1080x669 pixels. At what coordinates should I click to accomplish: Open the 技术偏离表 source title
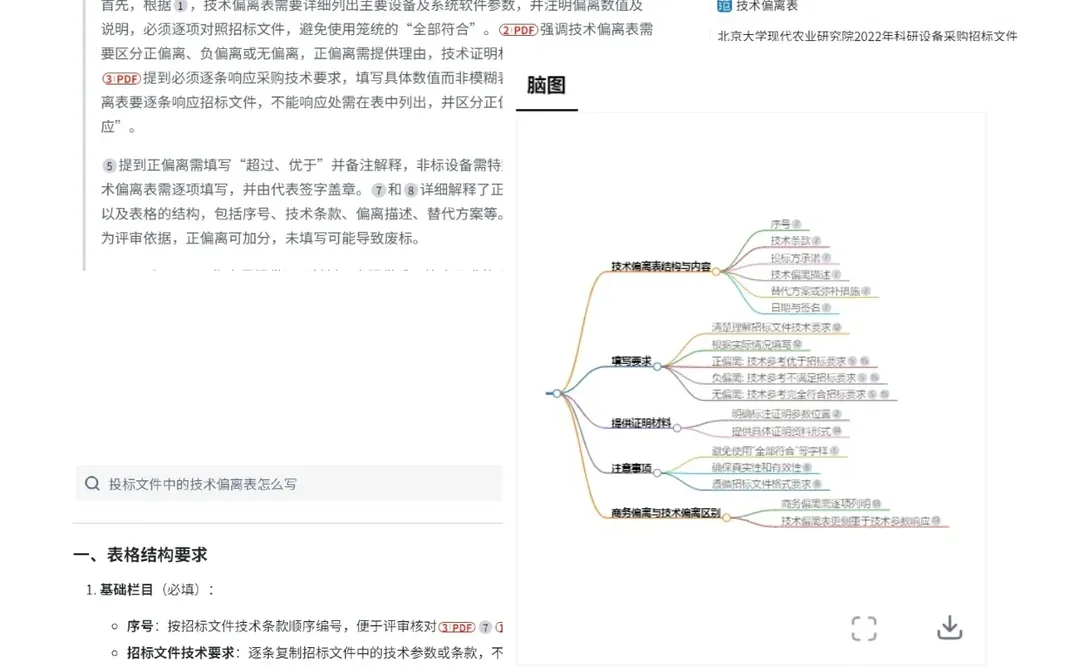point(767,6)
